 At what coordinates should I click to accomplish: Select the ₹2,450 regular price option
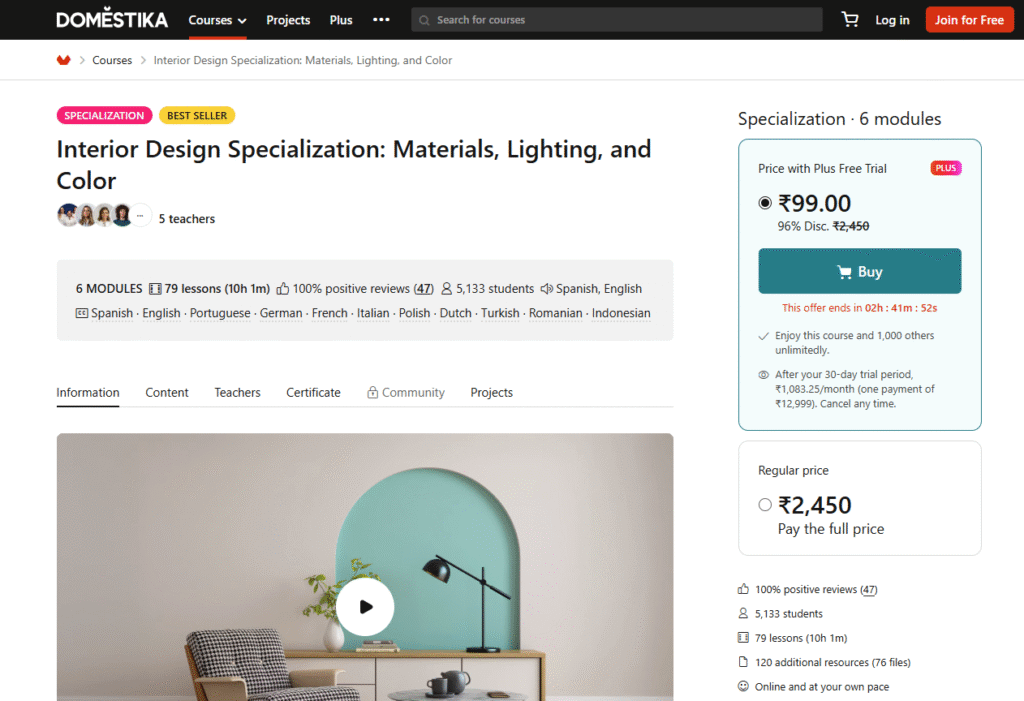point(766,505)
